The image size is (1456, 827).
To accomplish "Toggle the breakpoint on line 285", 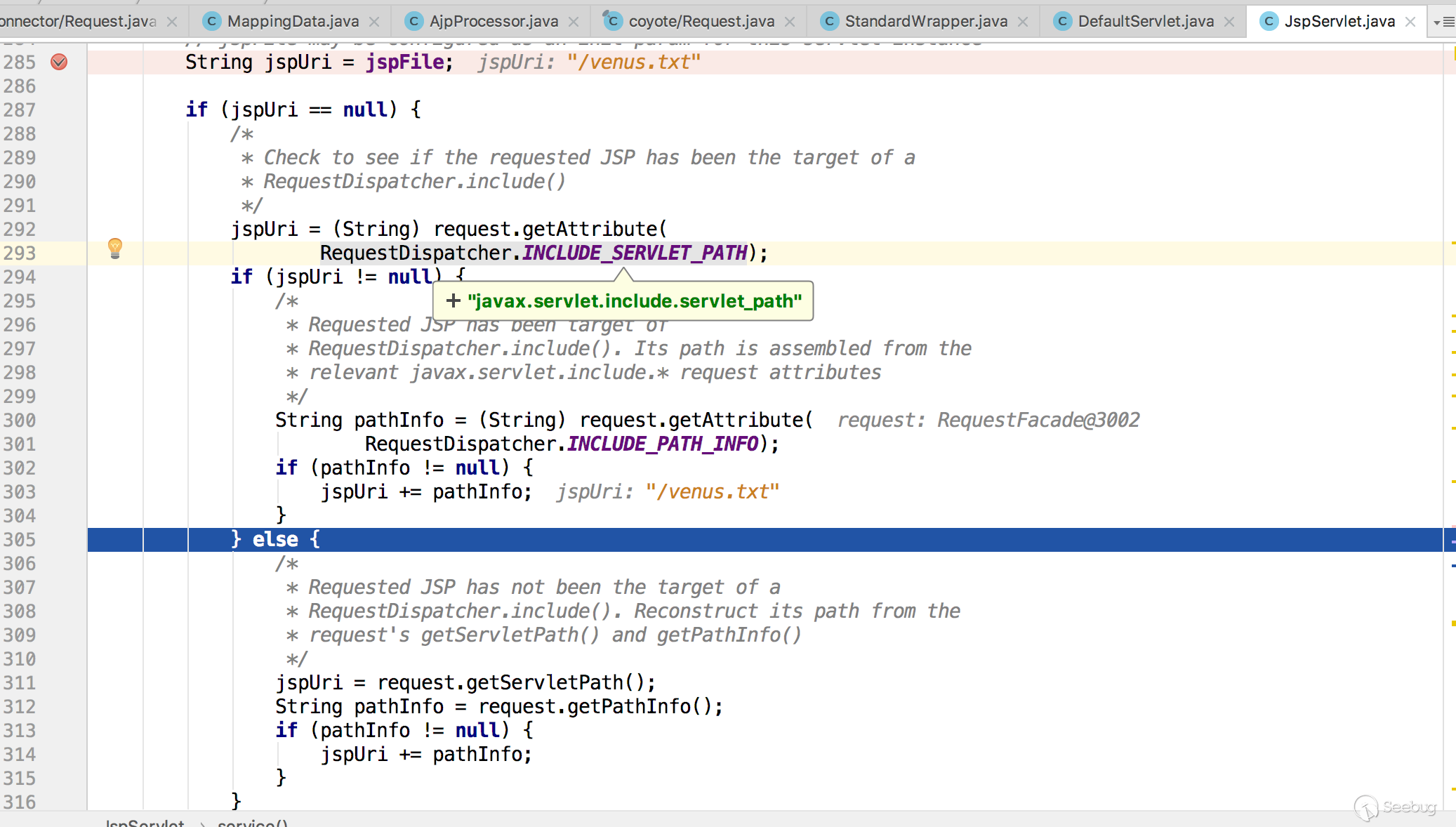I will pyautogui.click(x=59, y=62).
